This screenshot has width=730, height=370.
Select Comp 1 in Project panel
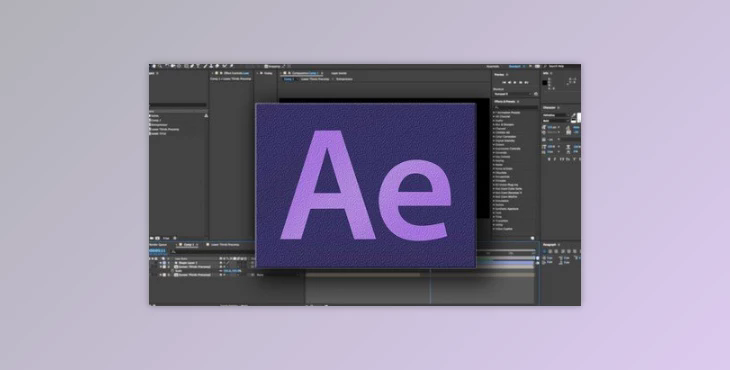[x=156, y=120]
